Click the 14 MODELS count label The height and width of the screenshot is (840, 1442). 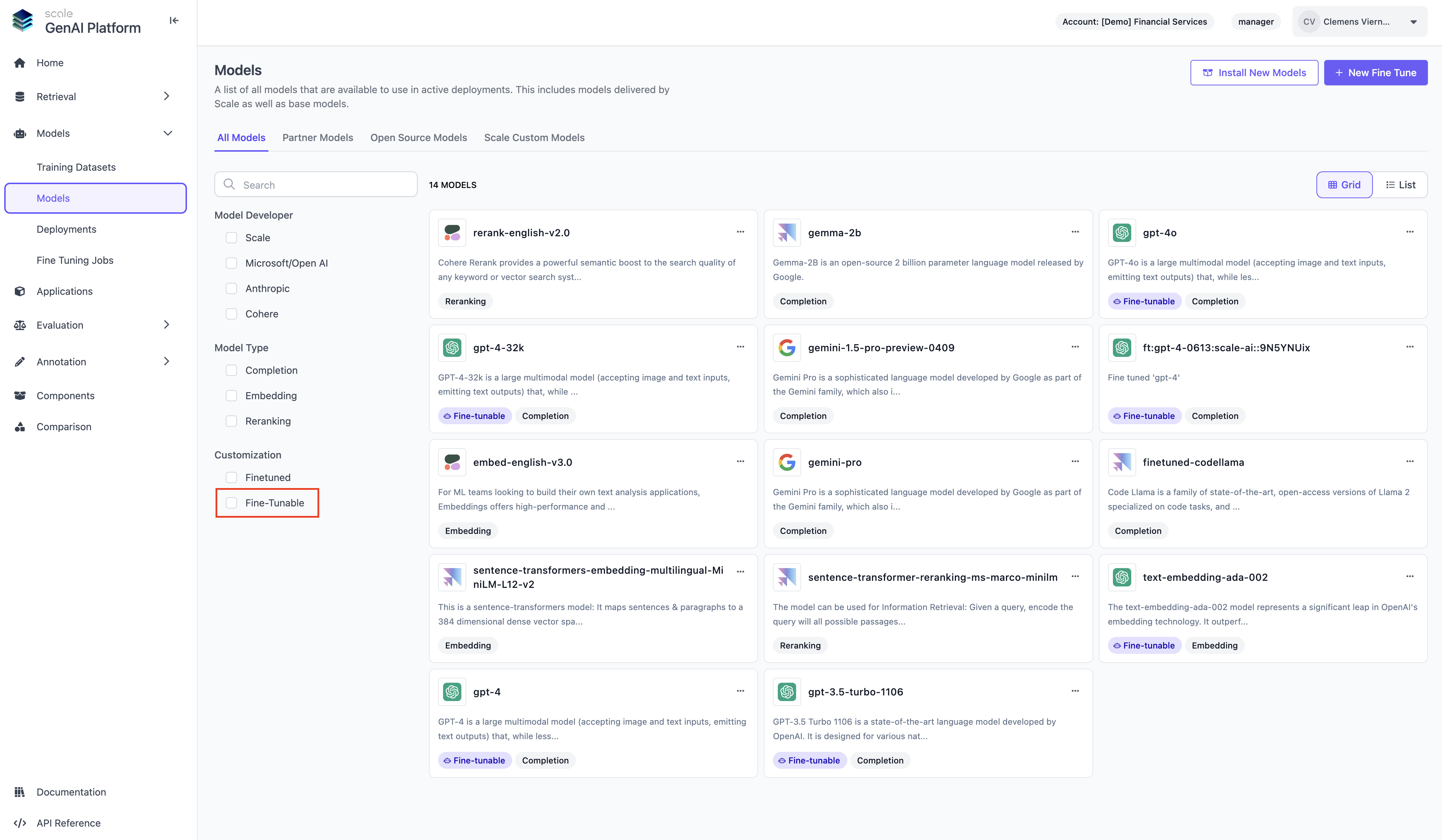[x=452, y=185]
